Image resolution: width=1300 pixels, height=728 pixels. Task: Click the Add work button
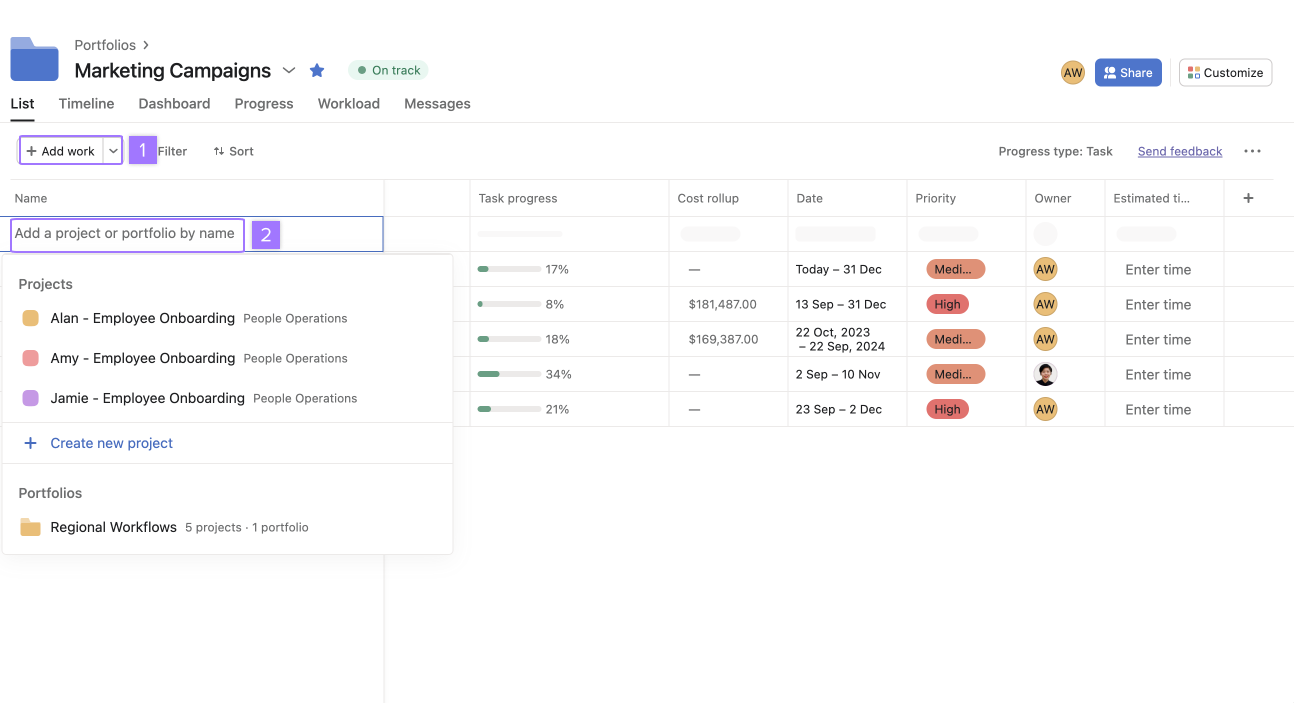[x=61, y=151]
